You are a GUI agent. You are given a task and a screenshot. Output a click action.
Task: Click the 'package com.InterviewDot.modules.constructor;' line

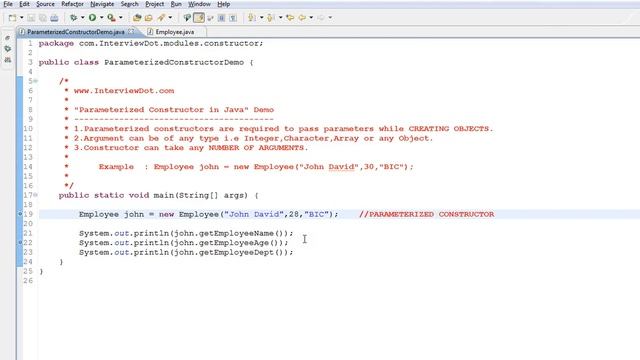pyautogui.click(x=151, y=43)
